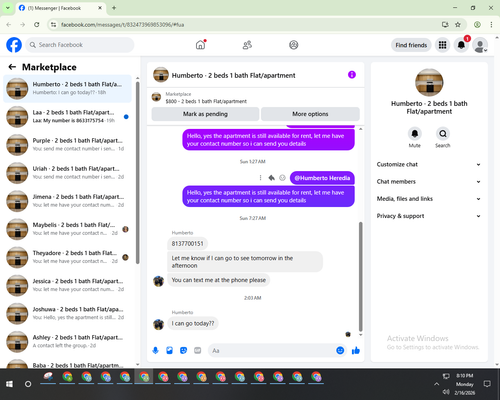The width and height of the screenshot is (500, 400).
Task: Open the $800 Marketplace listing link
Action: [x=206, y=101]
